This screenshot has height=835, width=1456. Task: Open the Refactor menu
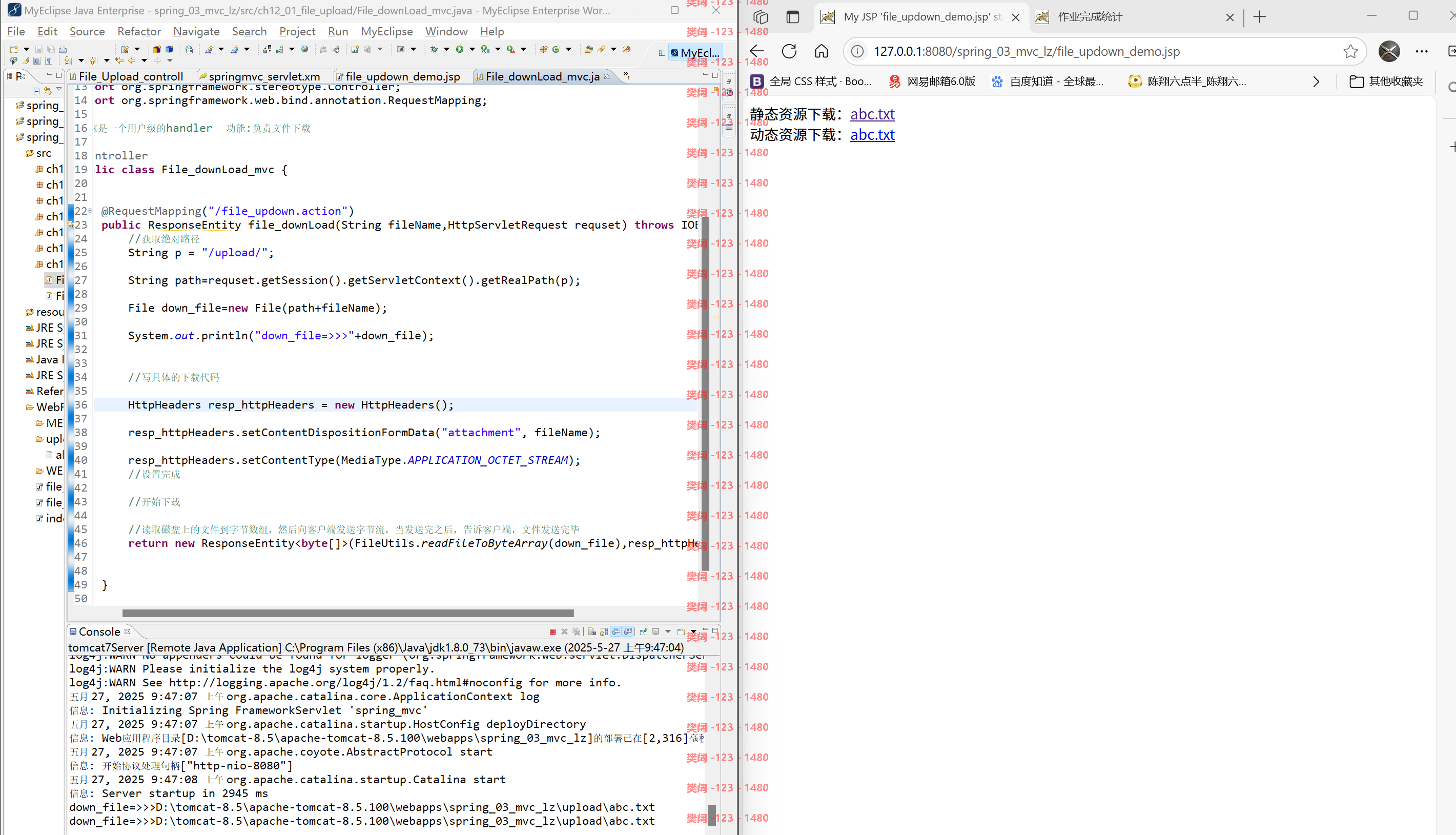[x=139, y=32]
